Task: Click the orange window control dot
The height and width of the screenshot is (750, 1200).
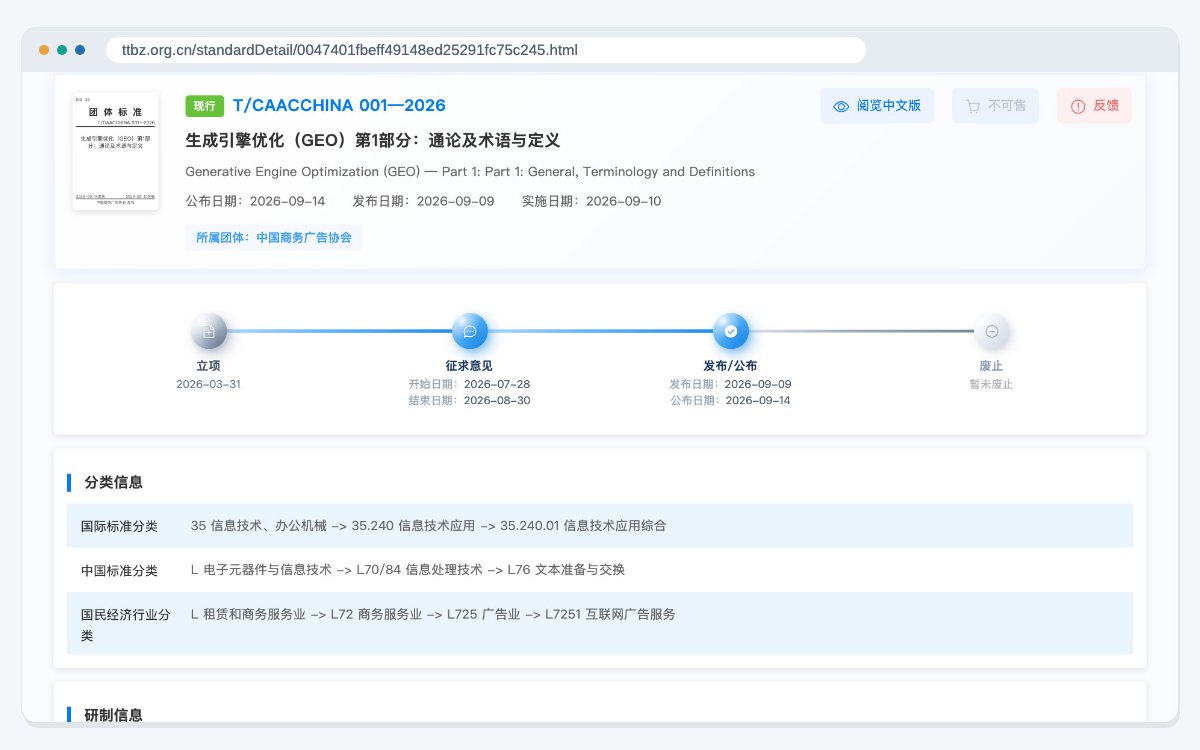Action: point(44,50)
